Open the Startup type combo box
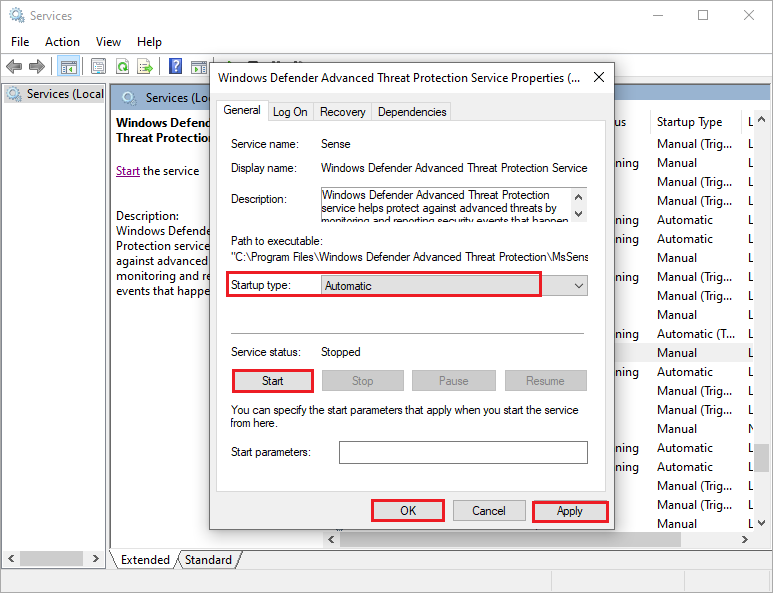 [x=454, y=286]
